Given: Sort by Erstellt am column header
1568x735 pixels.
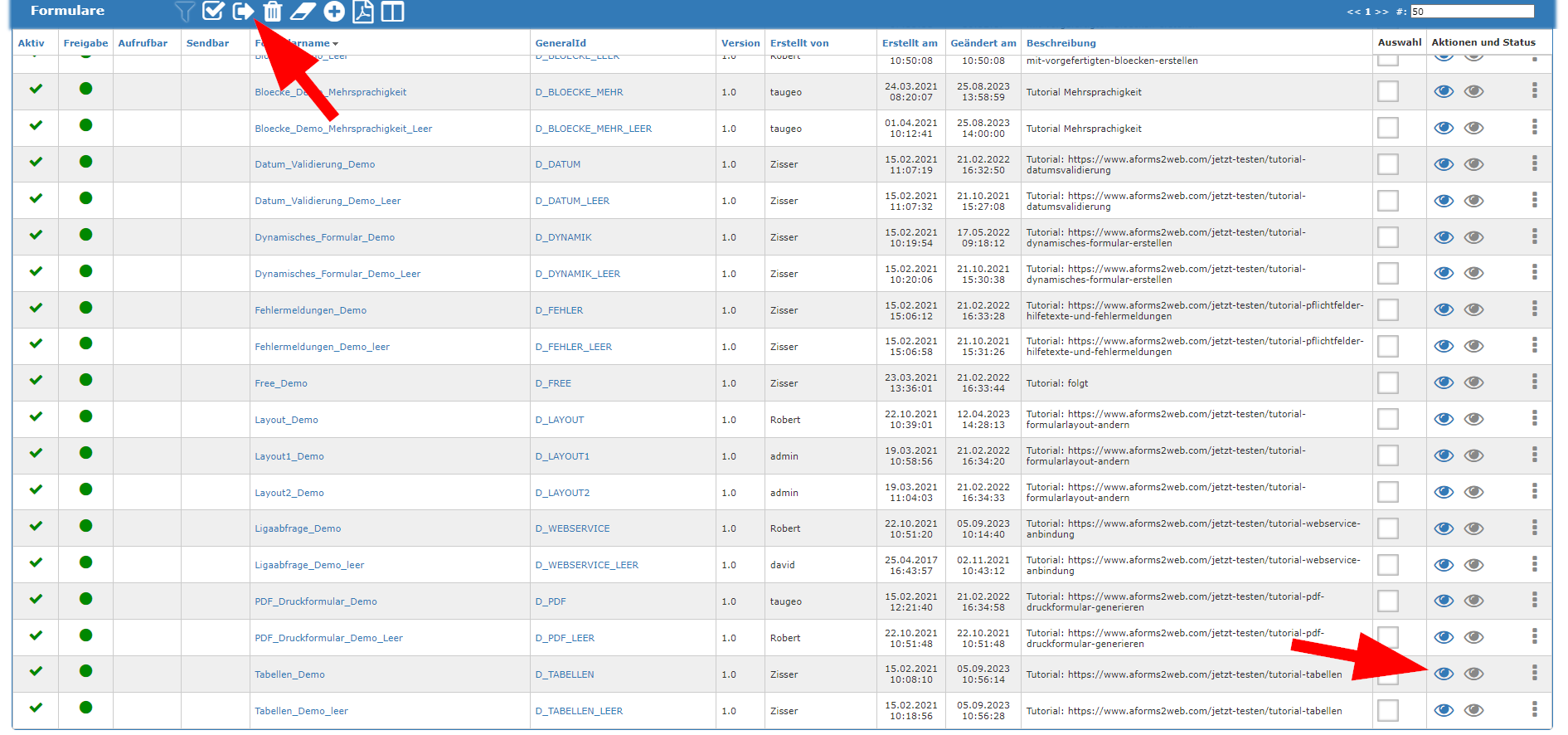Looking at the screenshot, I should tap(910, 43).
